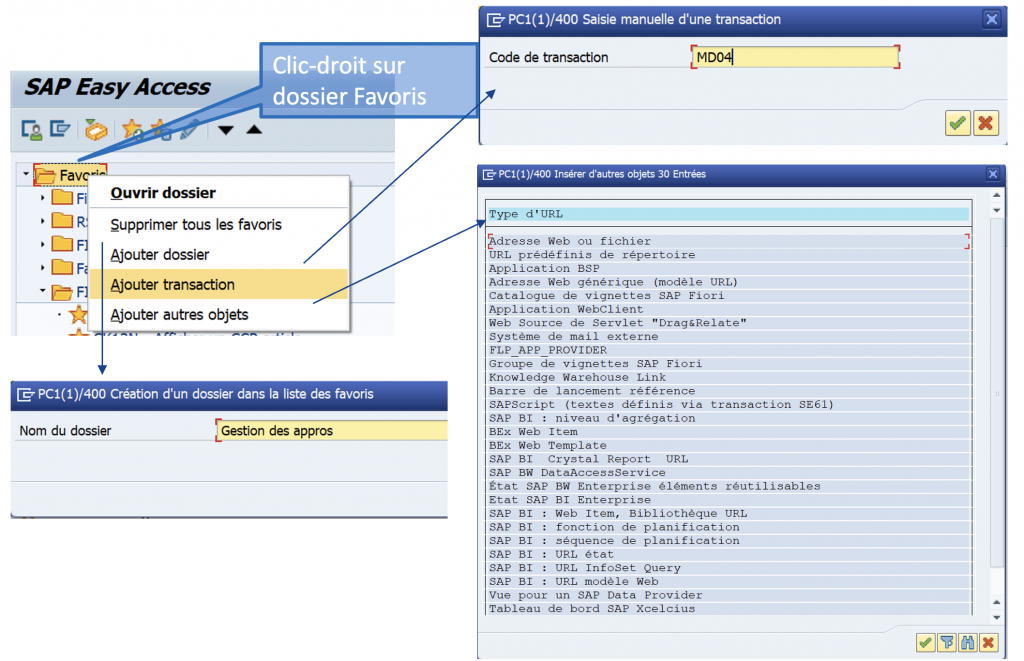Confirm URL type selection with green checkmark
Image resolution: width=1024 pixels, height=661 pixels.
click(927, 643)
